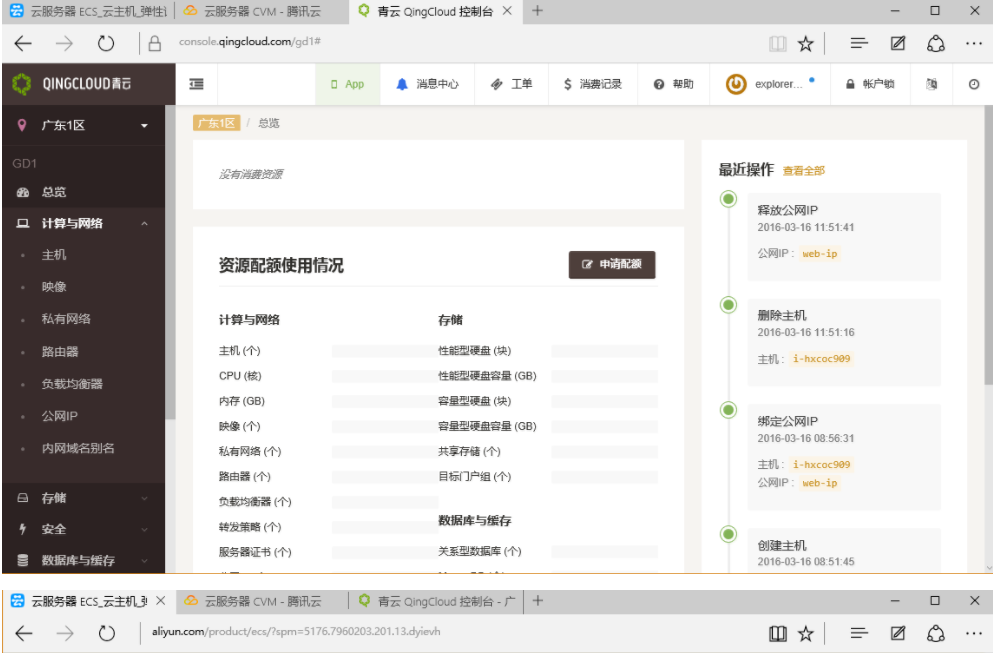Image resolution: width=993 pixels, height=653 pixels.
Task: Open the 广东1区 region dropdown
Action: (83, 125)
